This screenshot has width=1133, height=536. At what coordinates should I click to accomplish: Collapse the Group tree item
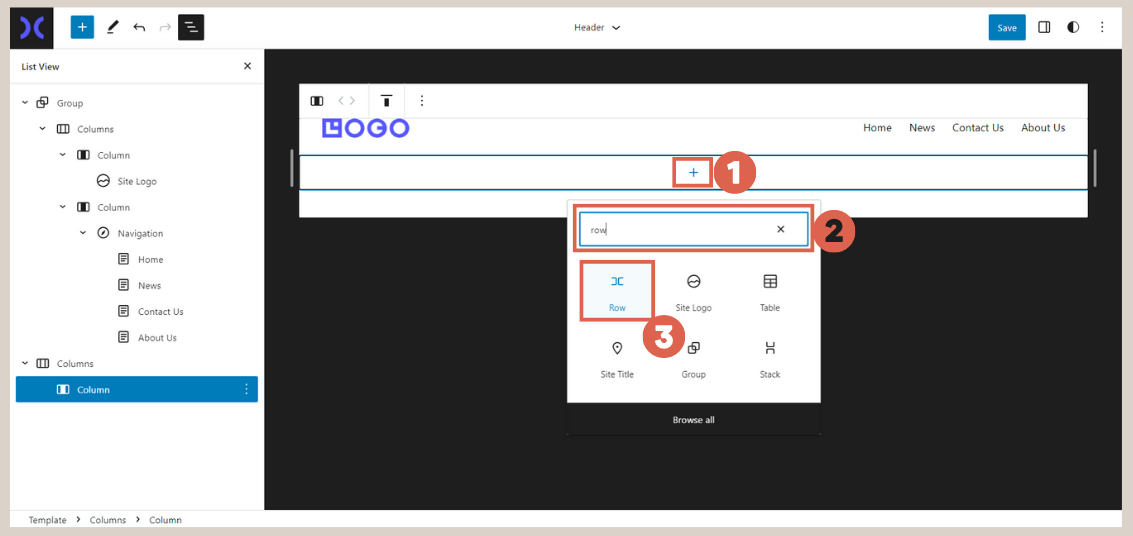tap(24, 103)
